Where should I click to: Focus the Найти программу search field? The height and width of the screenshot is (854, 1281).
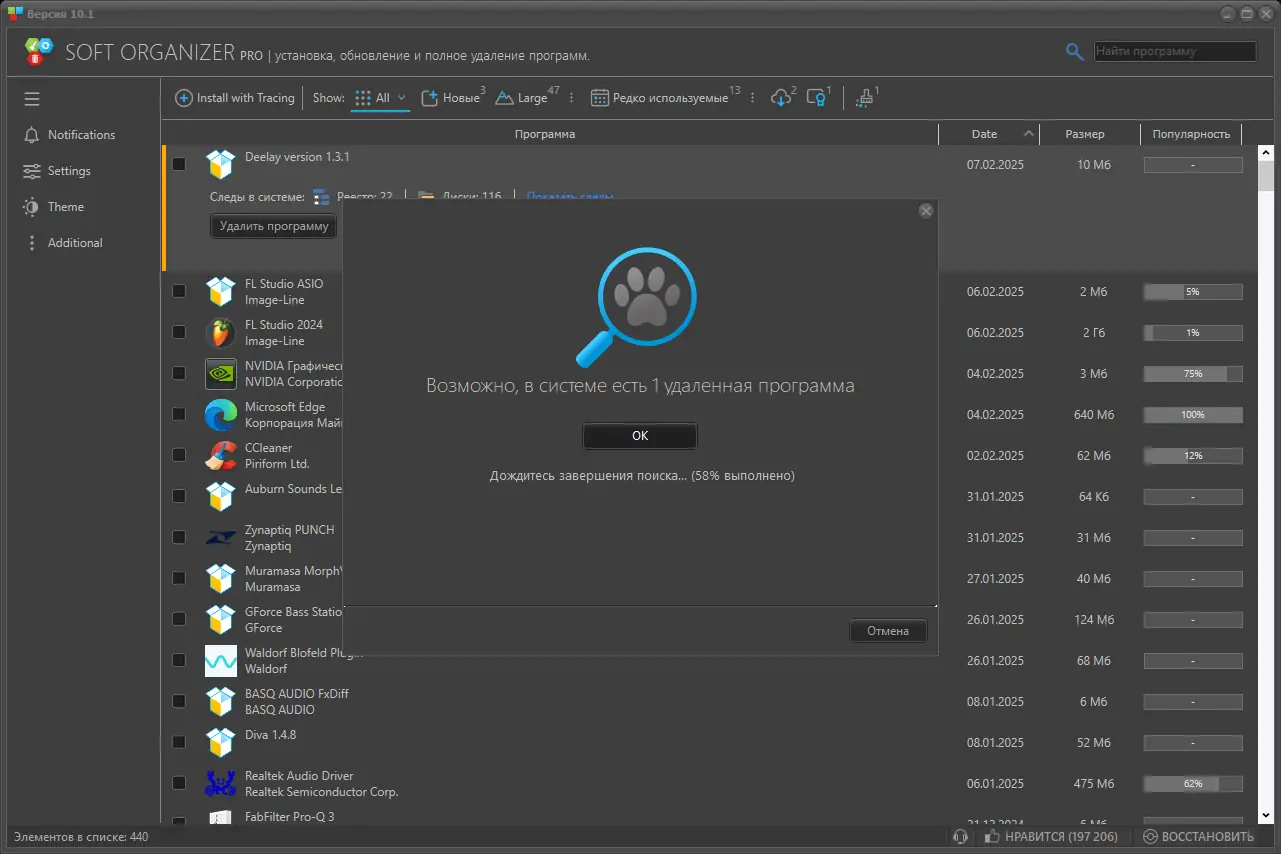tap(1175, 52)
